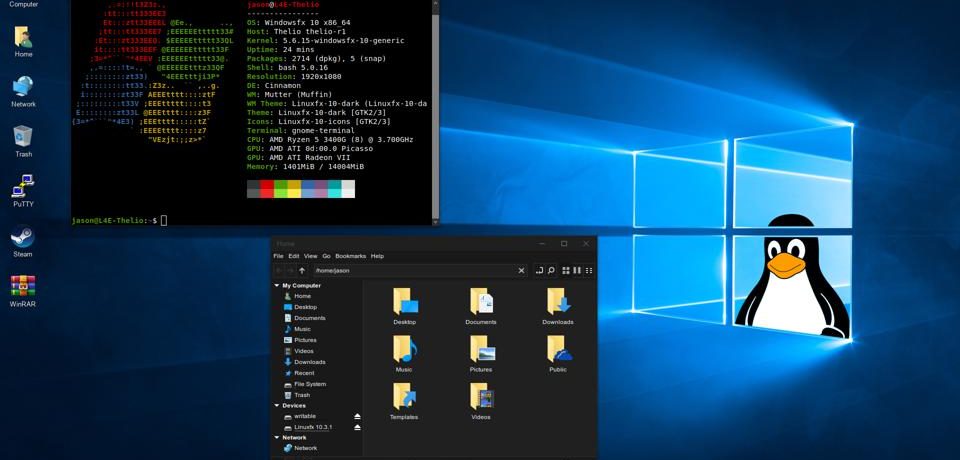The image size is (960, 460).
Task: Open the Trash desktop icon
Action: [x=23, y=141]
